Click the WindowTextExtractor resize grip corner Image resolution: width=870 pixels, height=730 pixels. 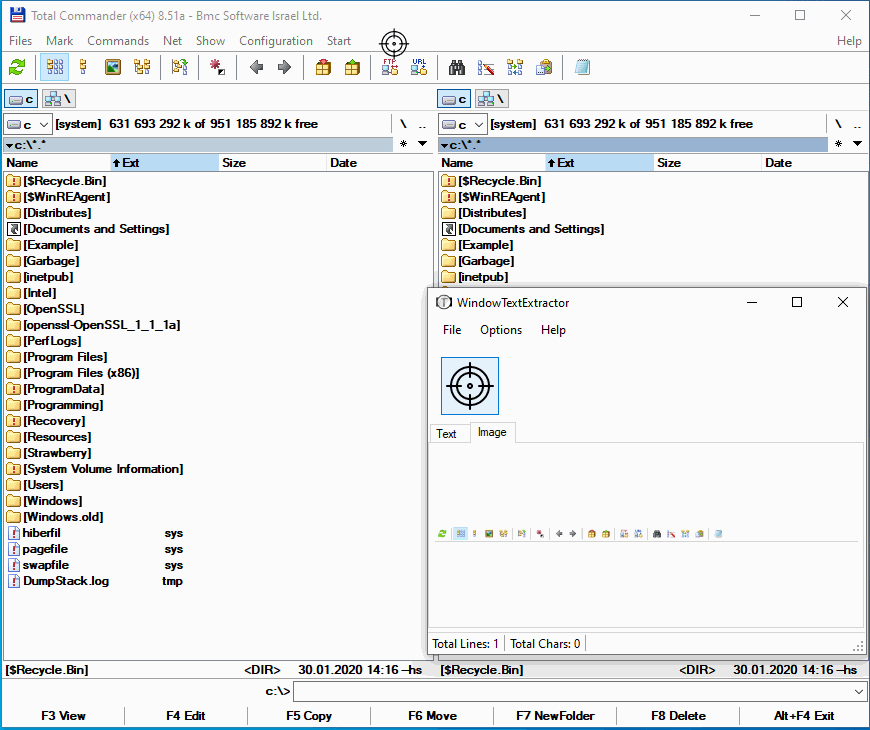click(x=858, y=646)
